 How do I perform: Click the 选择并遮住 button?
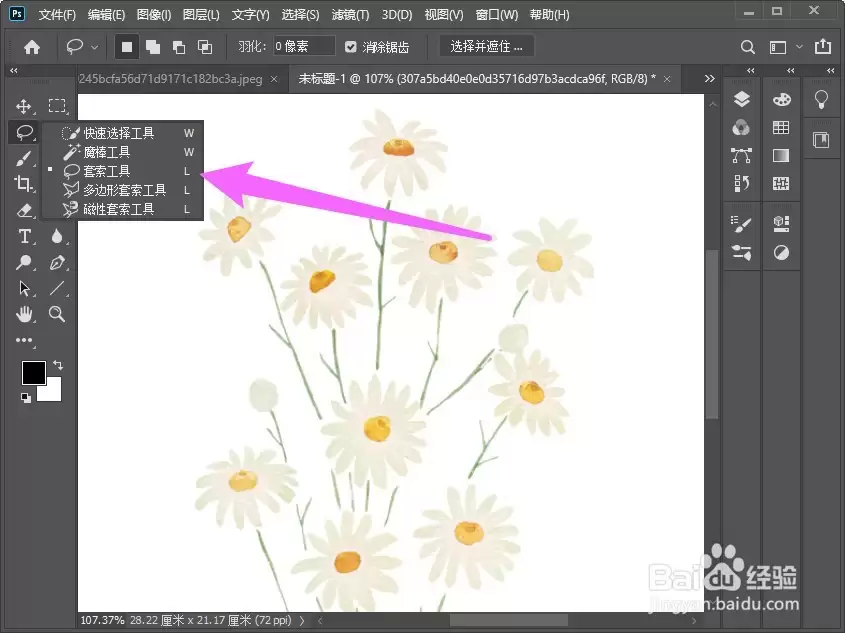[x=487, y=47]
